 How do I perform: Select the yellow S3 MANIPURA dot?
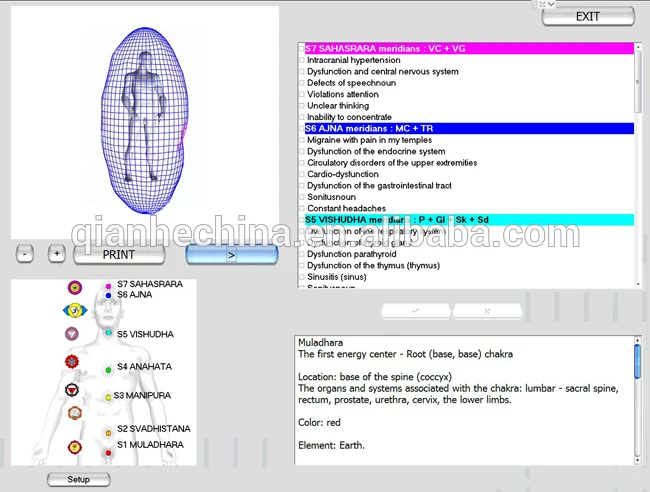pyautogui.click(x=108, y=397)
